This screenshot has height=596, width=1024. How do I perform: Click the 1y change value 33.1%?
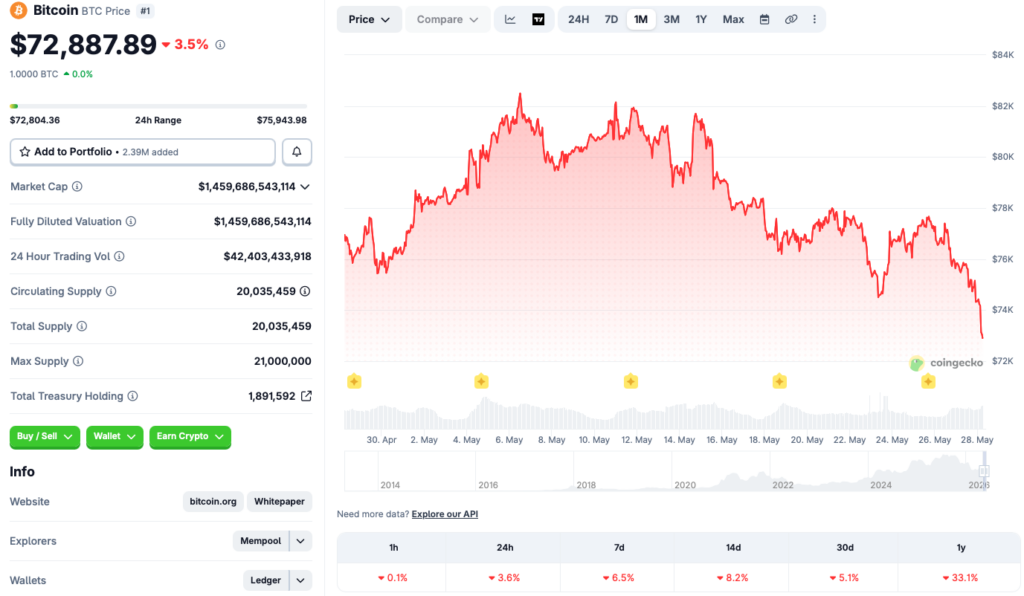pyautogui.click(x=960, y=578)
